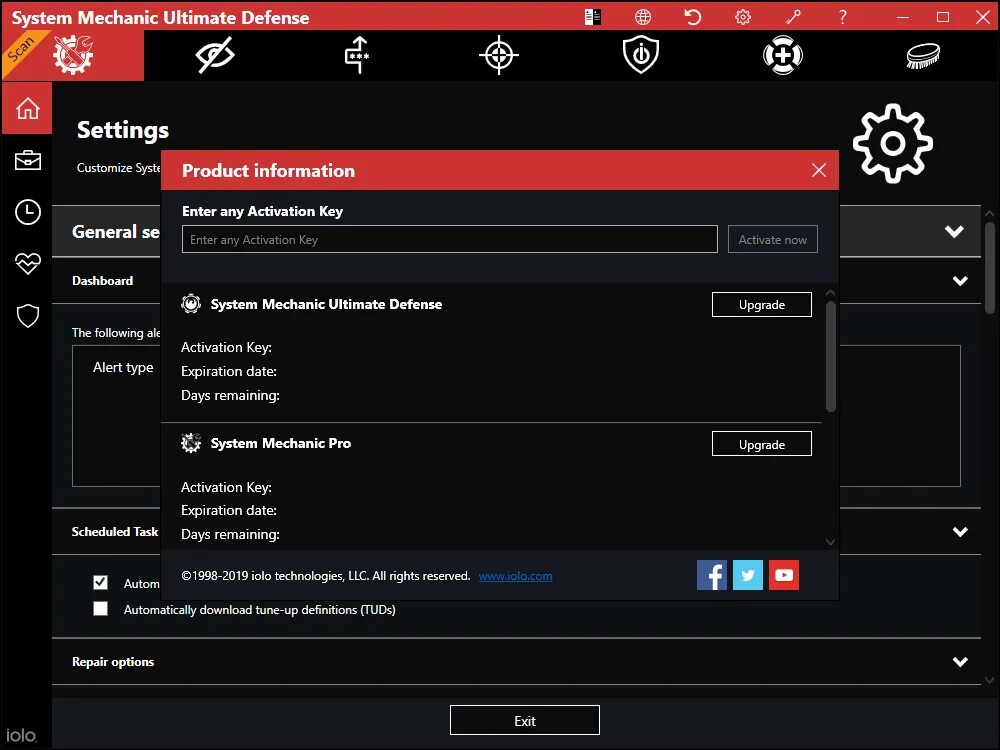Open settings gear in title bar
Screen dimensions: 1000x750
743,17
